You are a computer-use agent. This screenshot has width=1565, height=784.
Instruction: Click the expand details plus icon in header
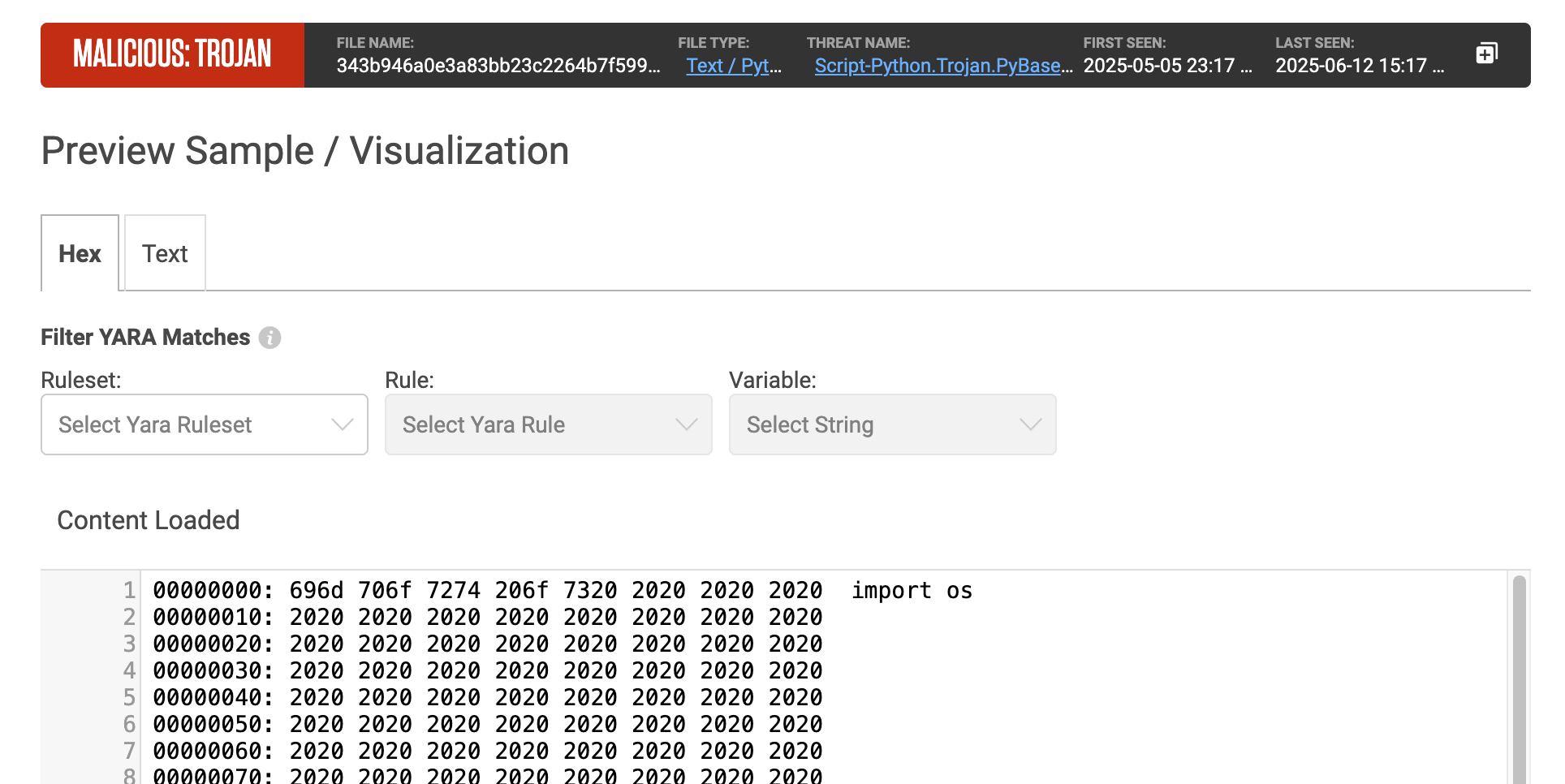click(1486, 54)
